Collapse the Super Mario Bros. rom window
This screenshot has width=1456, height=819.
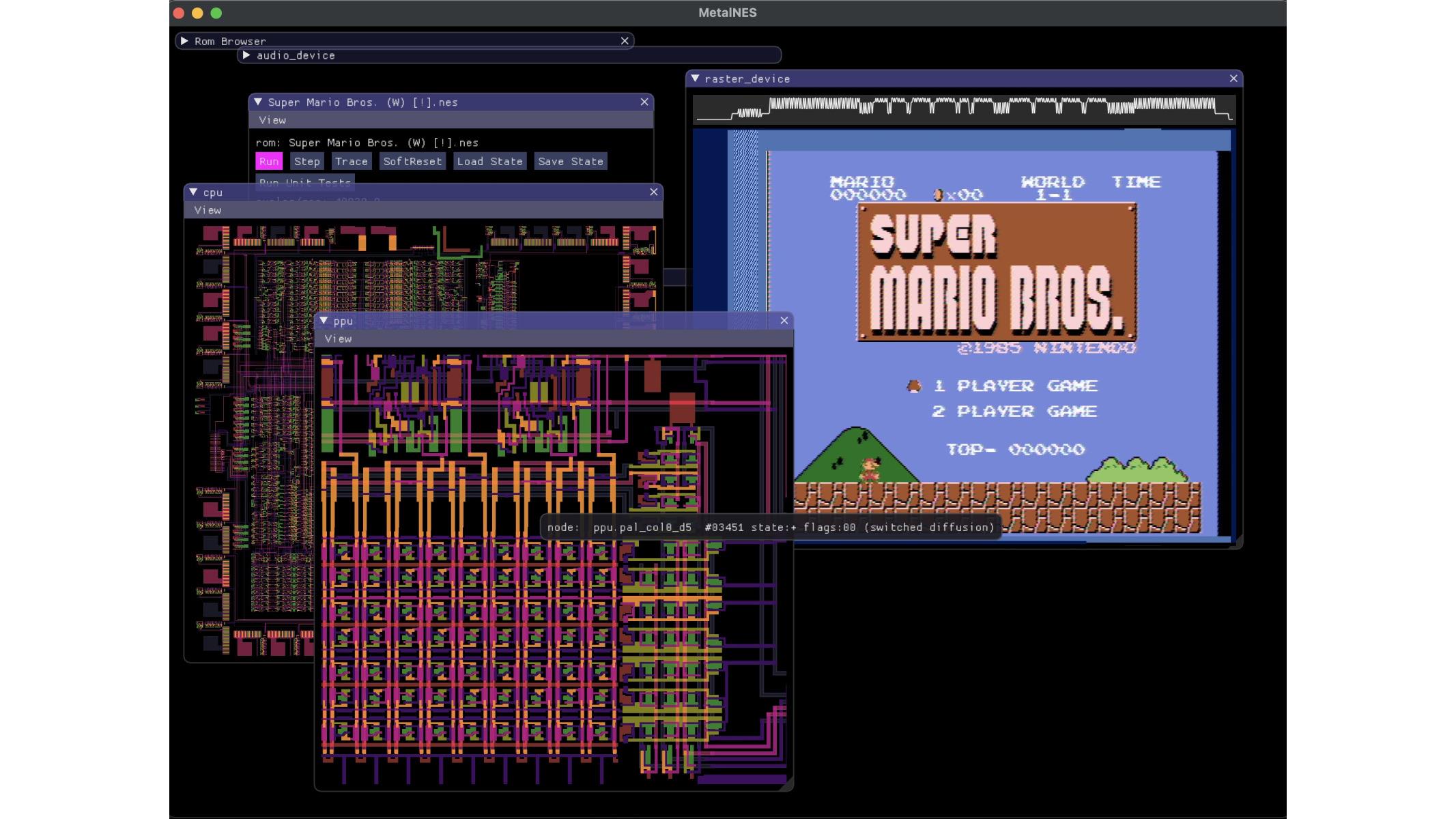tap(258, 102)
